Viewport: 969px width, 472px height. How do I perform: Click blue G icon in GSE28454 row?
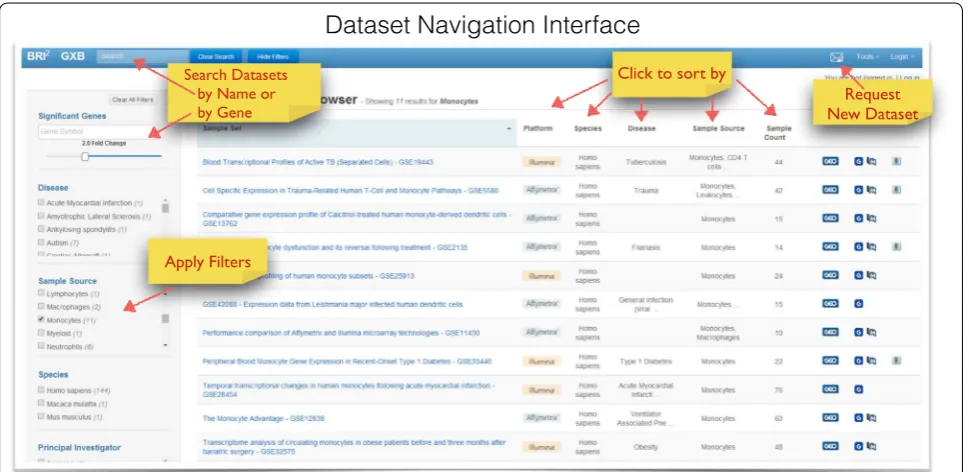pyautogui.click(x=858, y=389)
